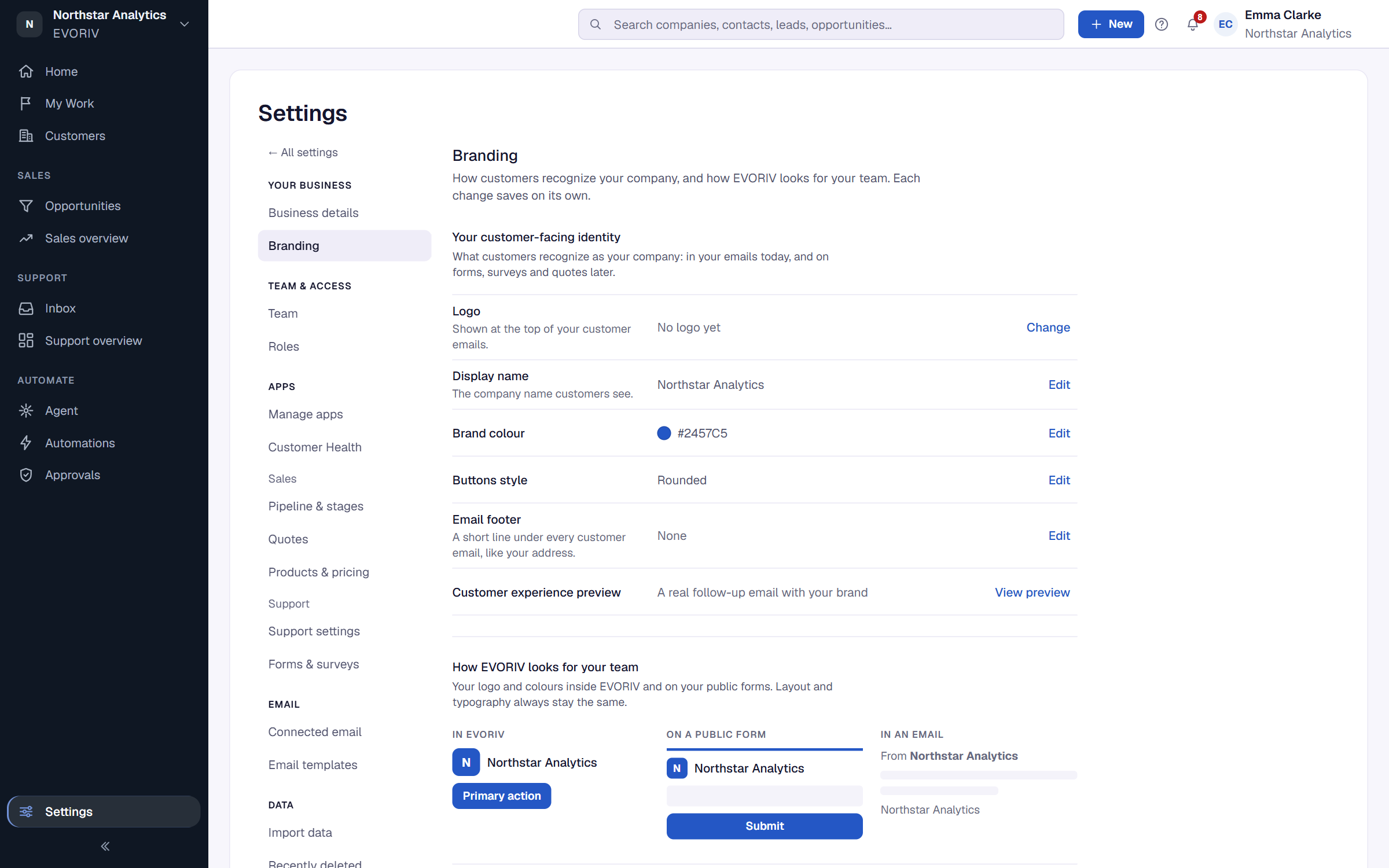Edit the Email footer
The height and width of the screenshot is (868, 1389).
point(1059,536)
